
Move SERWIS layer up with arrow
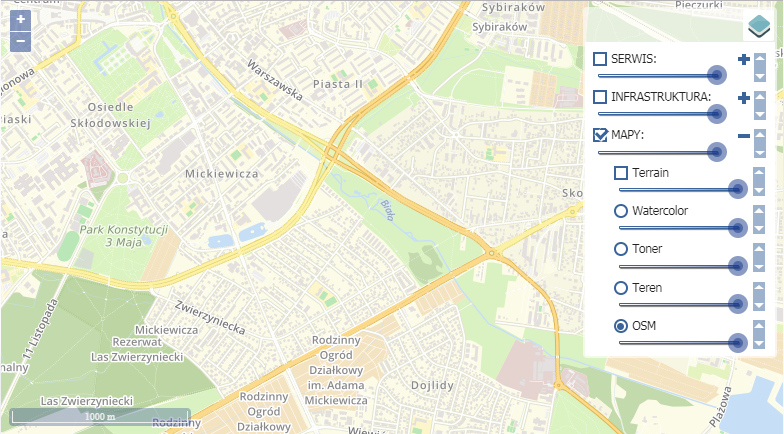[760, 58]
